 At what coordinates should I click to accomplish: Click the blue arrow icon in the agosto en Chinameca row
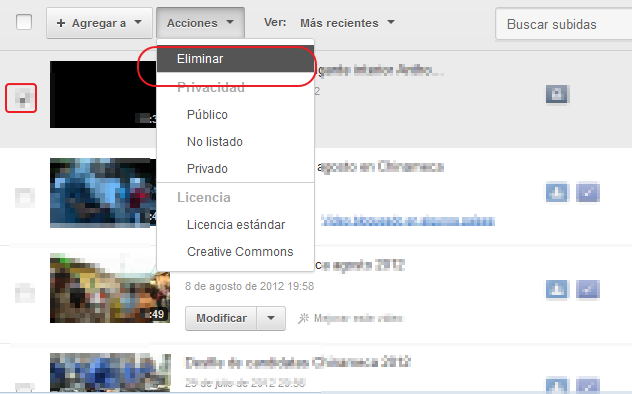pos(557,193)
